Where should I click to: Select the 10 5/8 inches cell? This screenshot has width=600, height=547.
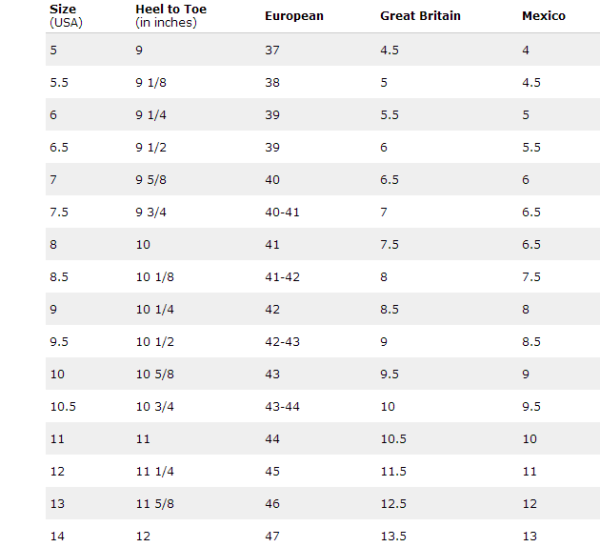pos(155,374)
